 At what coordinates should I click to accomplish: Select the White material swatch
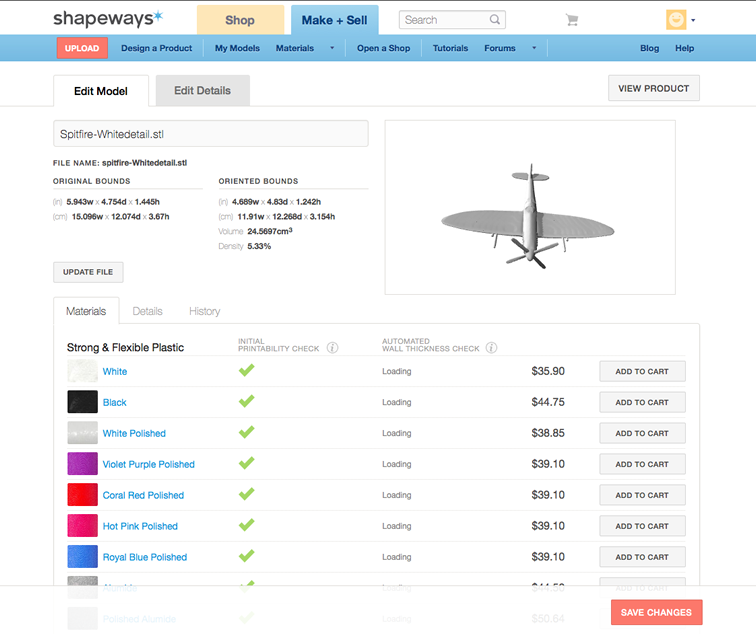point(82,371)
